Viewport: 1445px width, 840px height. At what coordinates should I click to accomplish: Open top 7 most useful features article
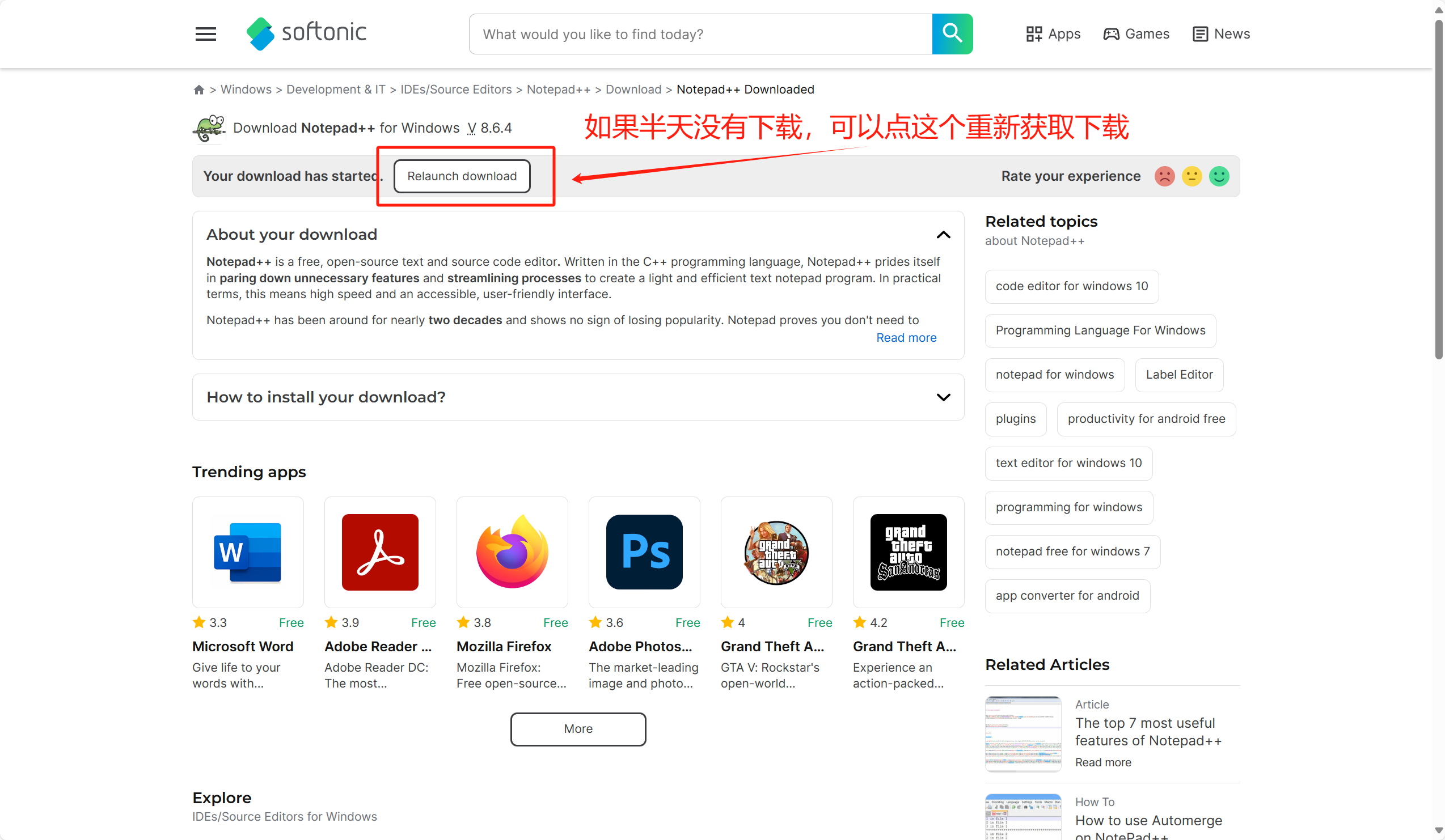click(1148, 732)
